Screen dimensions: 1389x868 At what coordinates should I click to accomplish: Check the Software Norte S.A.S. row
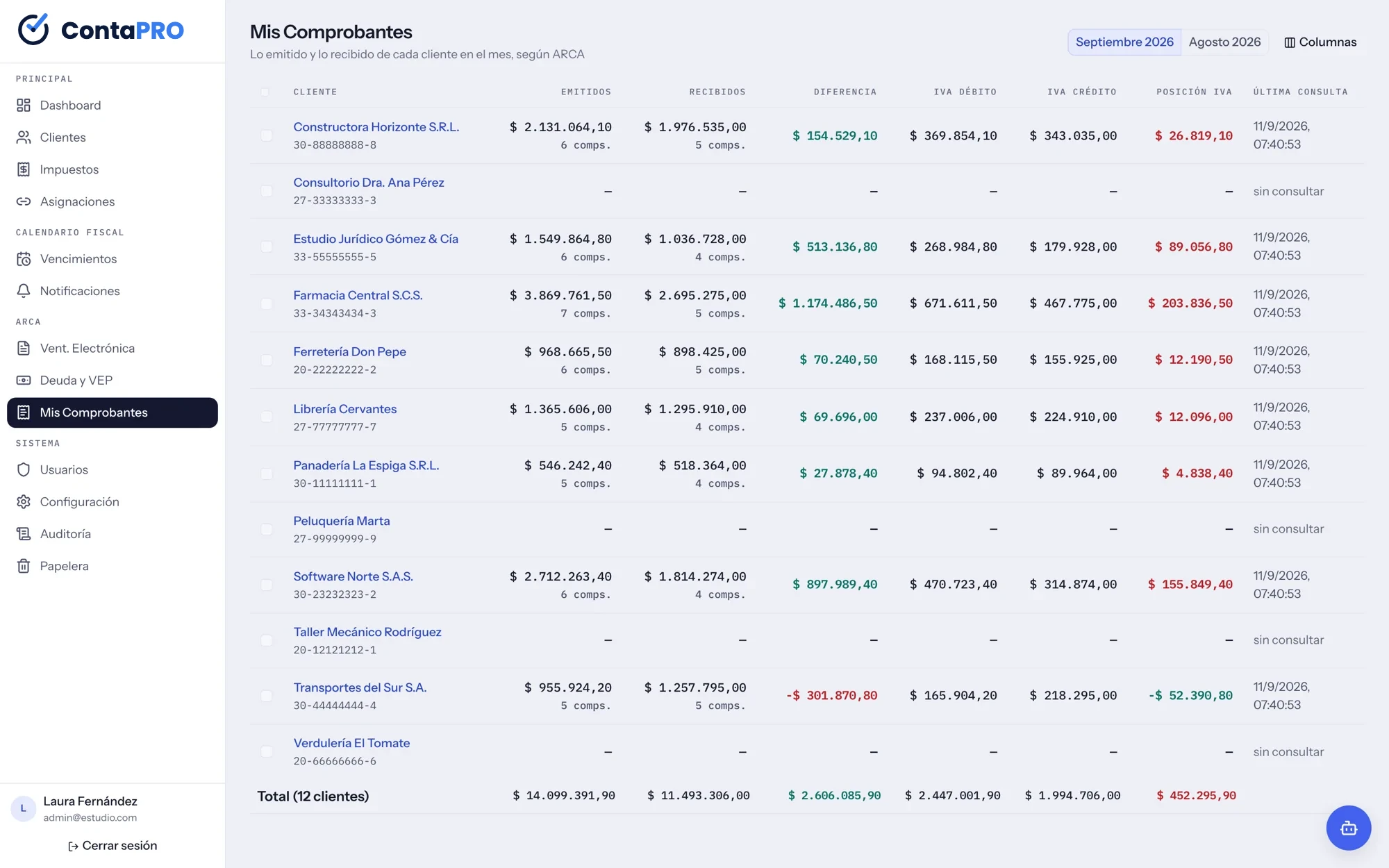pos(267,585)
